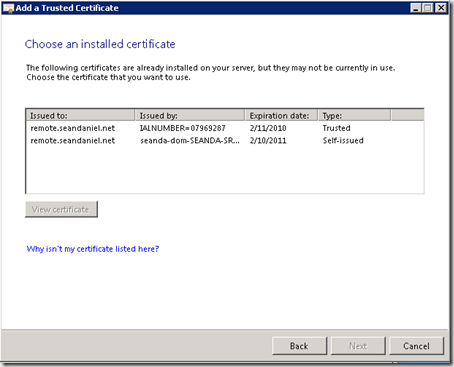
Task: Sort by the 'Expiration date:' column header
Action: pos(282,115)
